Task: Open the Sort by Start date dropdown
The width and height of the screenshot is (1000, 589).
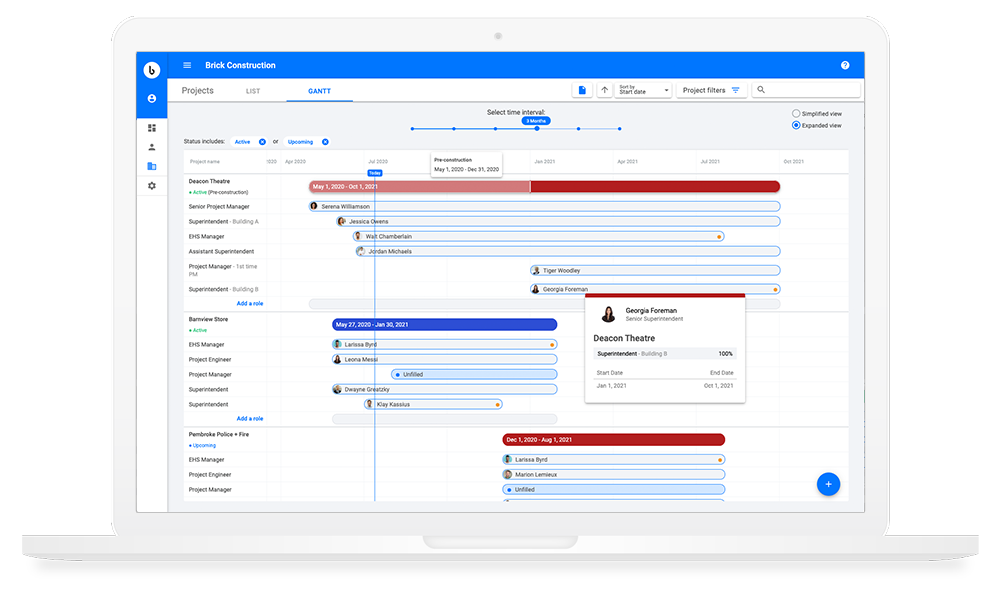Action: click(644, 90)
